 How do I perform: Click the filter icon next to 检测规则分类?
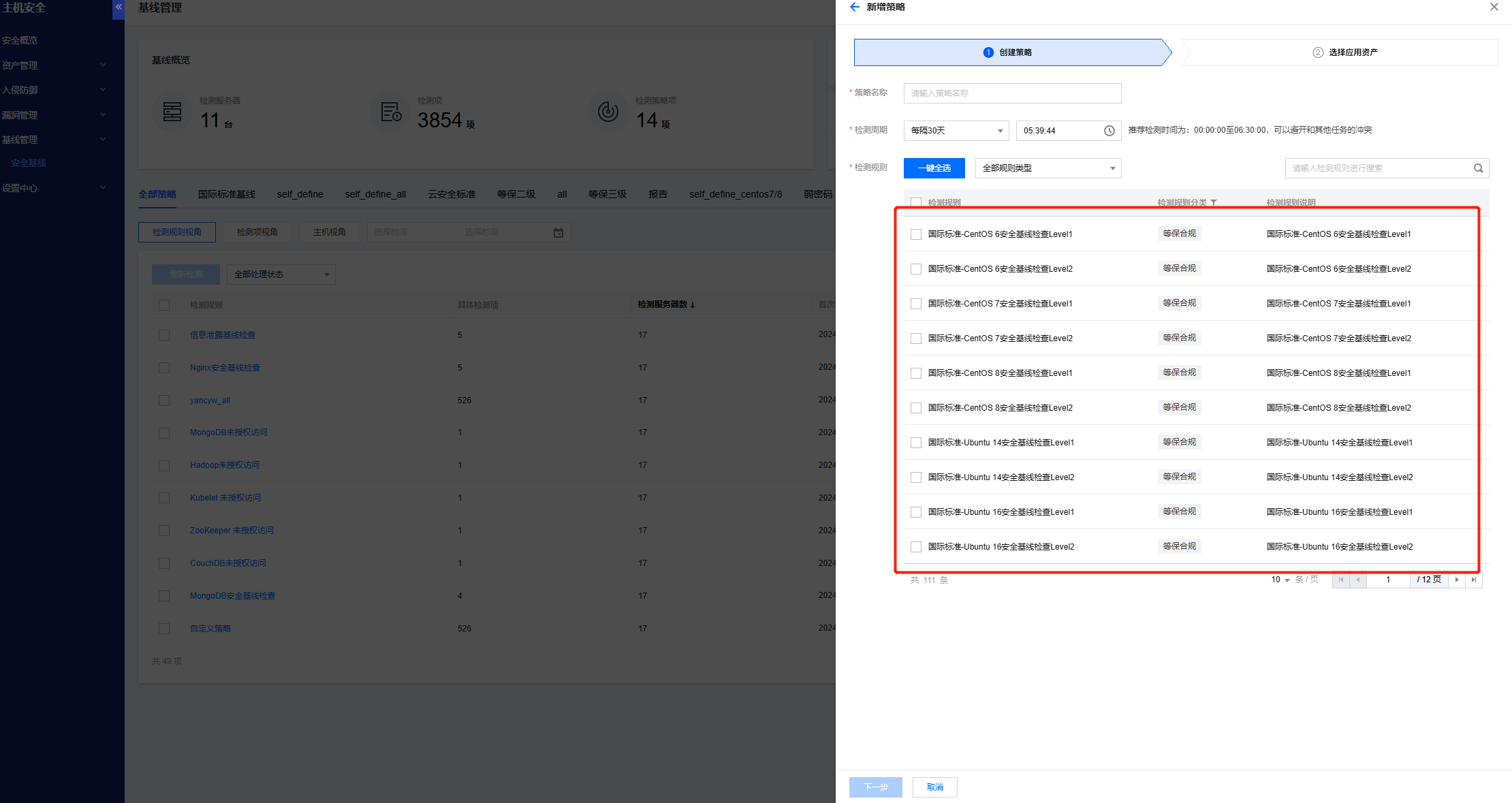tap(1214, 203)
